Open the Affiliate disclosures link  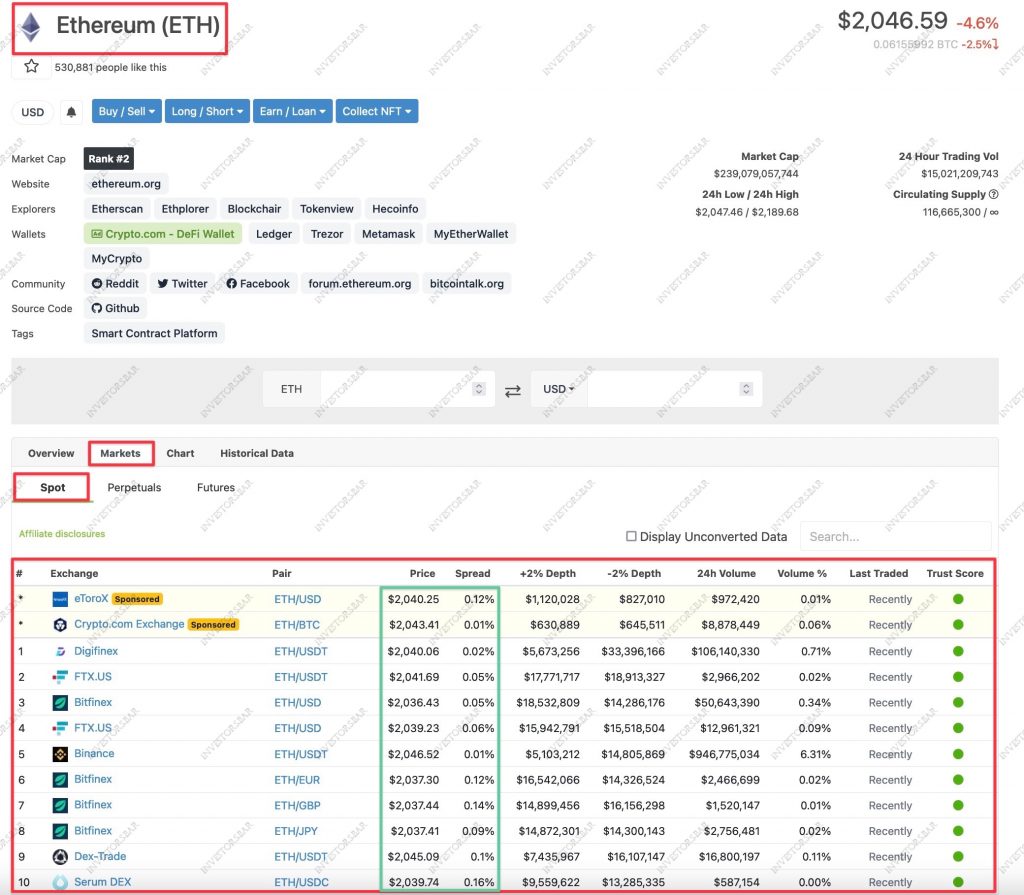[62, 534]
